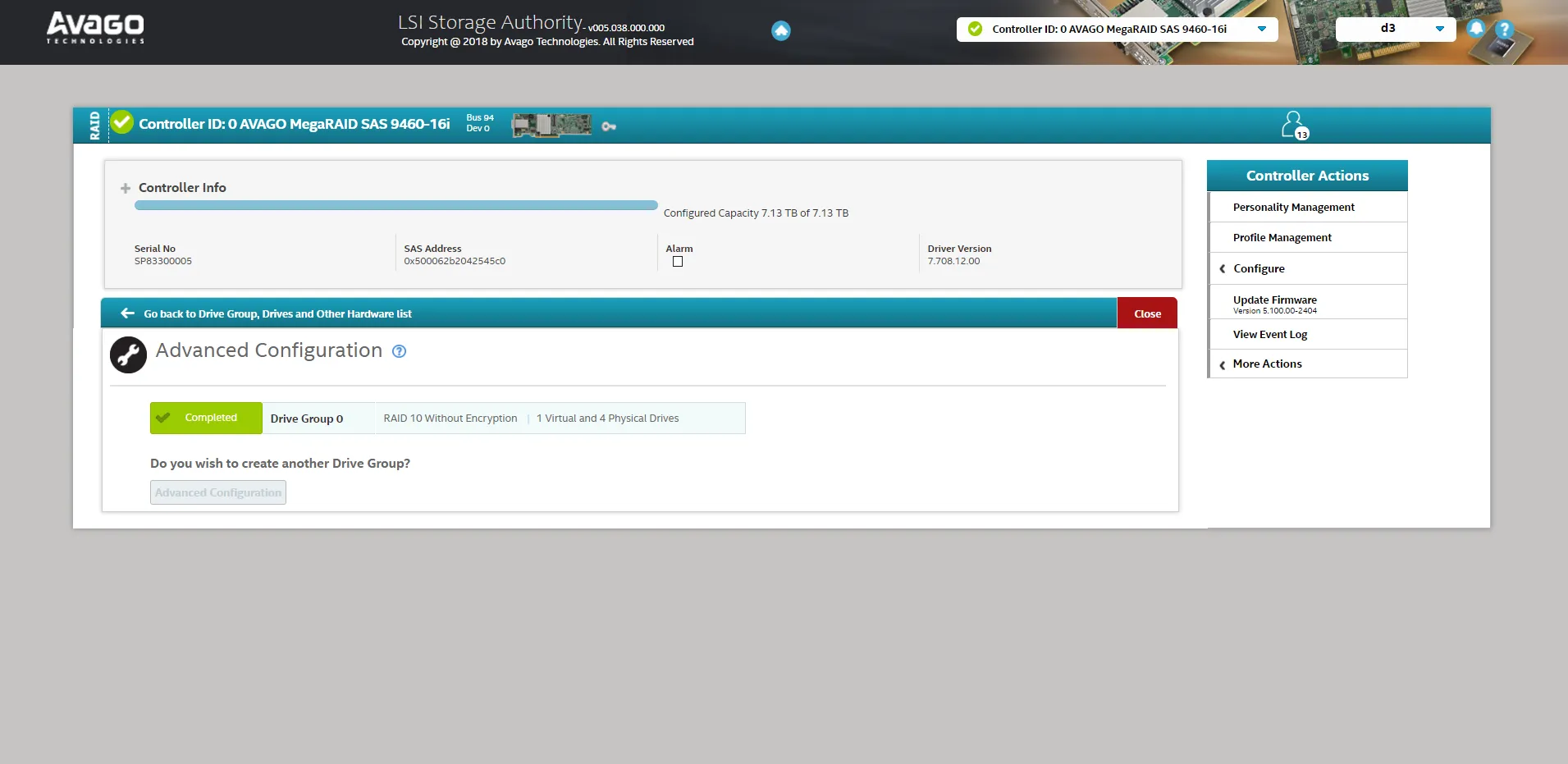Screen dimensions: 1568x764
Task: Open help via the question mark icon
Action: coord(1504,29)
